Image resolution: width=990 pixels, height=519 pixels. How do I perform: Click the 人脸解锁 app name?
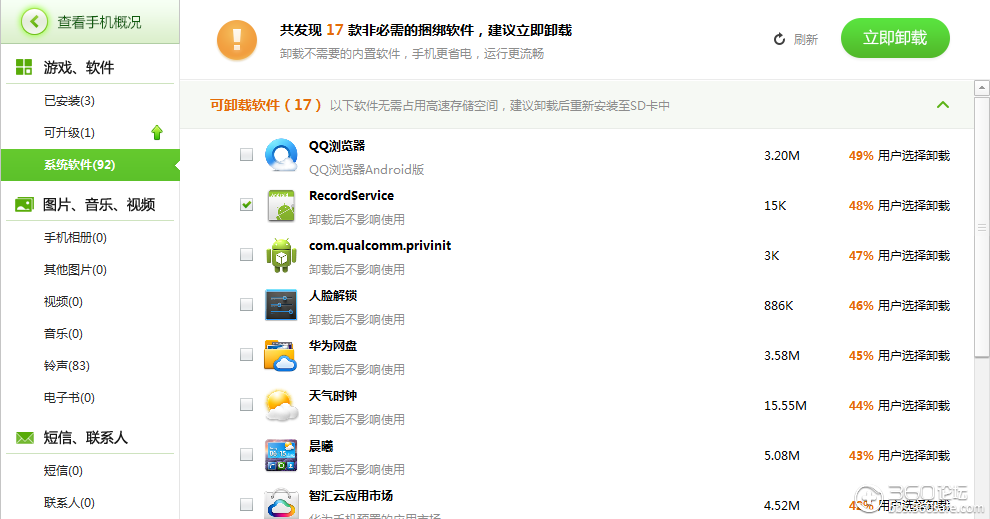click(333, 295)
